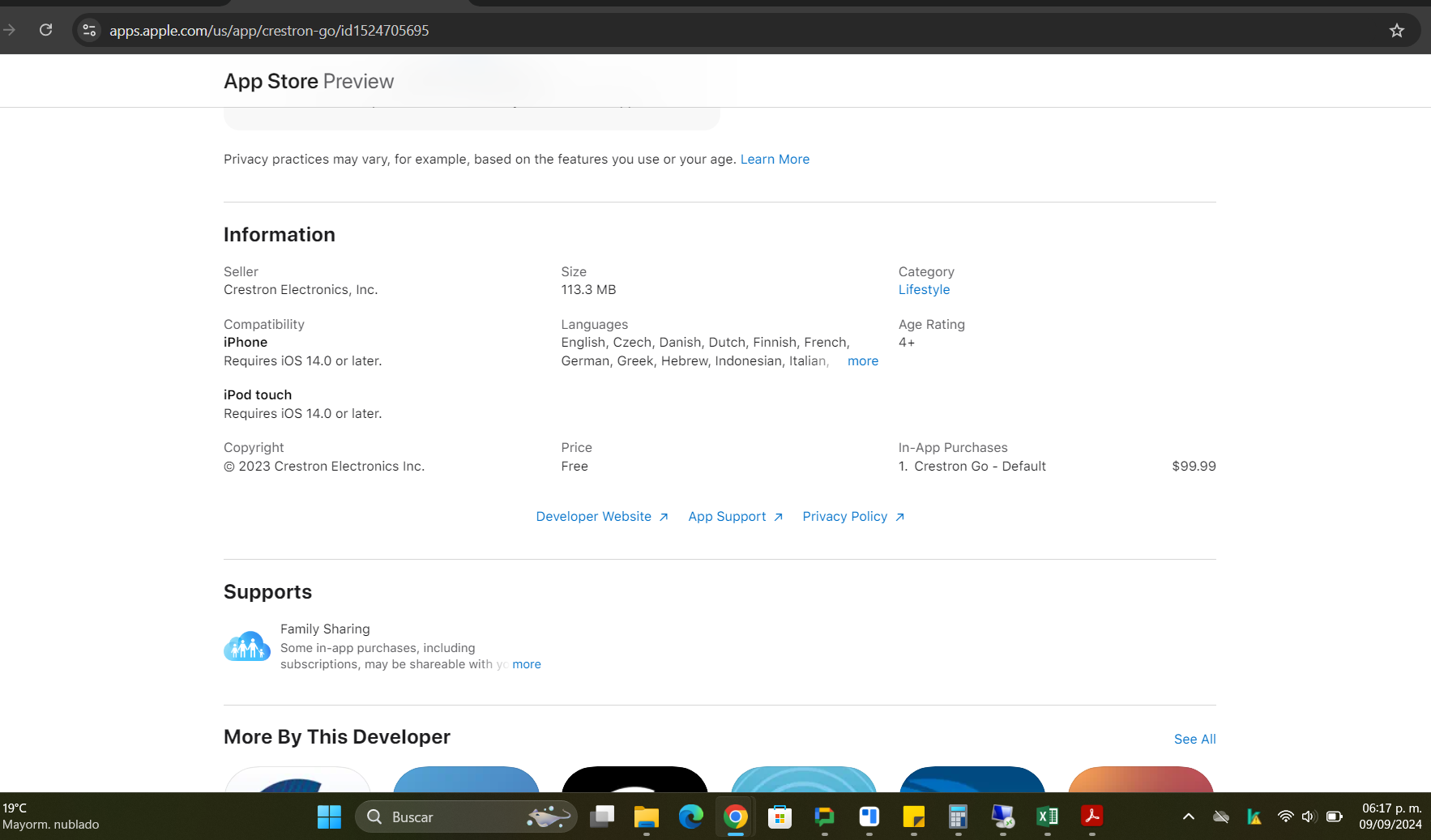This screenshot has width=1431, height=840.
Task: Click the Buscar taskbar search box
Action: tap(466, 817)
